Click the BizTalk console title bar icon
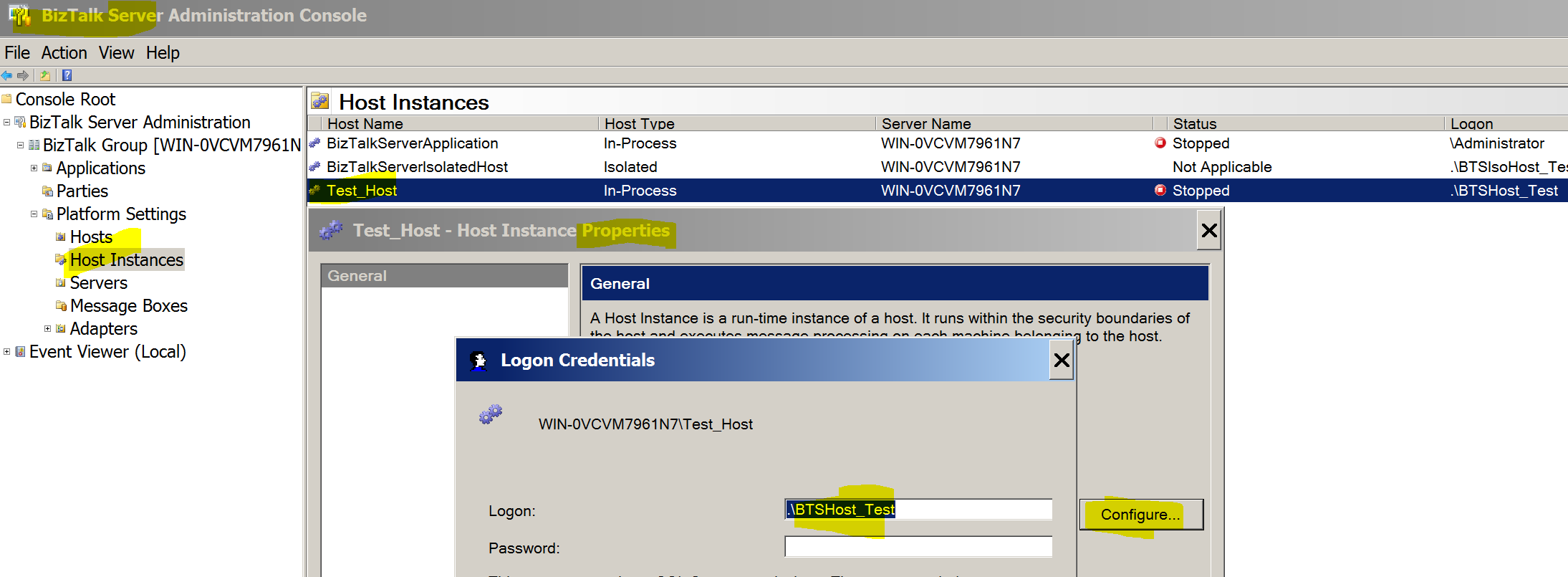This screenshot has width=1568, height=577. [x=19, y=15]
